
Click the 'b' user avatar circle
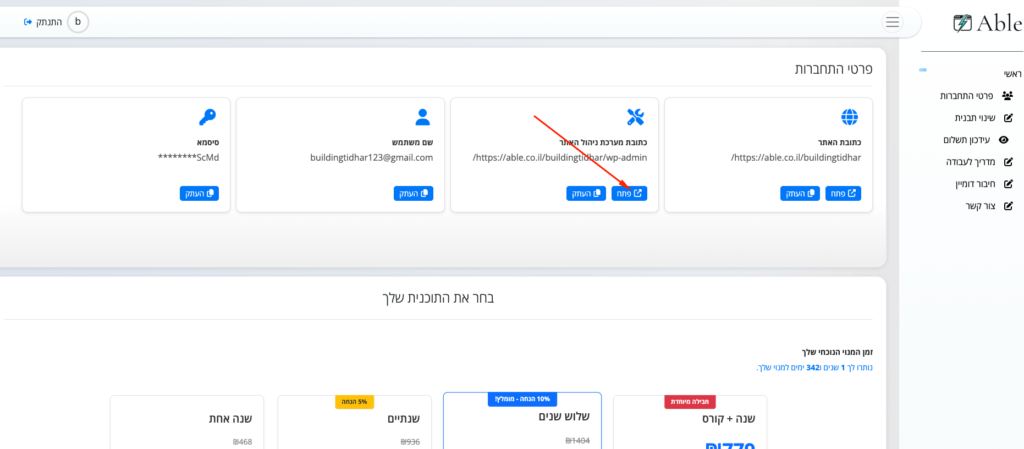click(78, 22)
